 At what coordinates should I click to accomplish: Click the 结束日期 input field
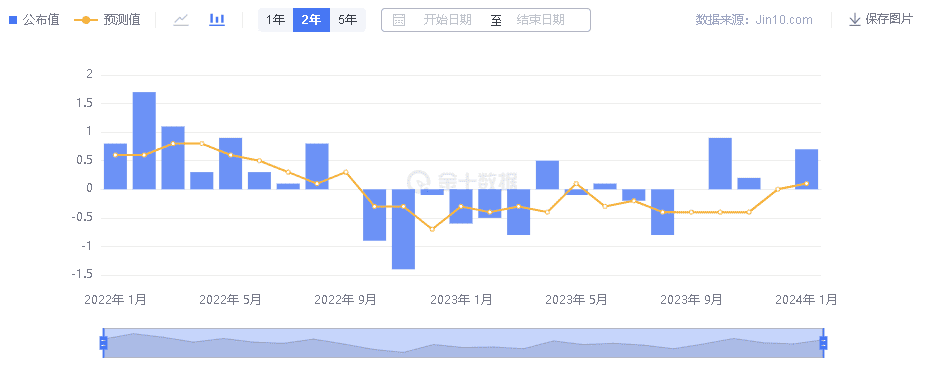point(540,20)
